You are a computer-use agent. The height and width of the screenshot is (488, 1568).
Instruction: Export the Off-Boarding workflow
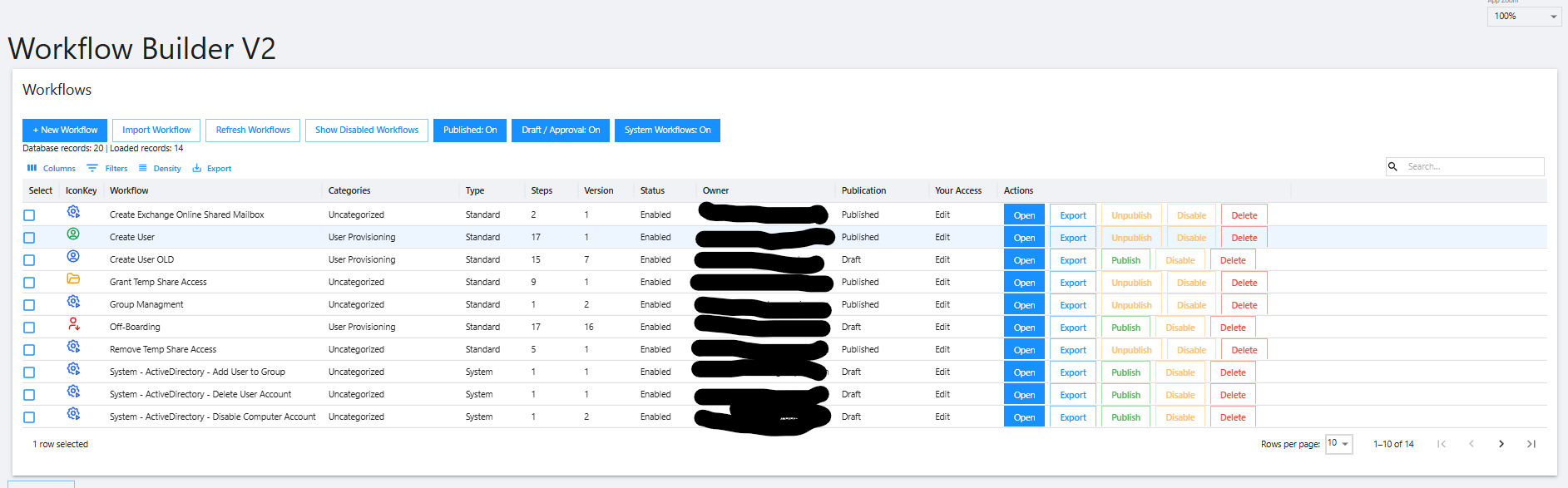(1073, 328)
